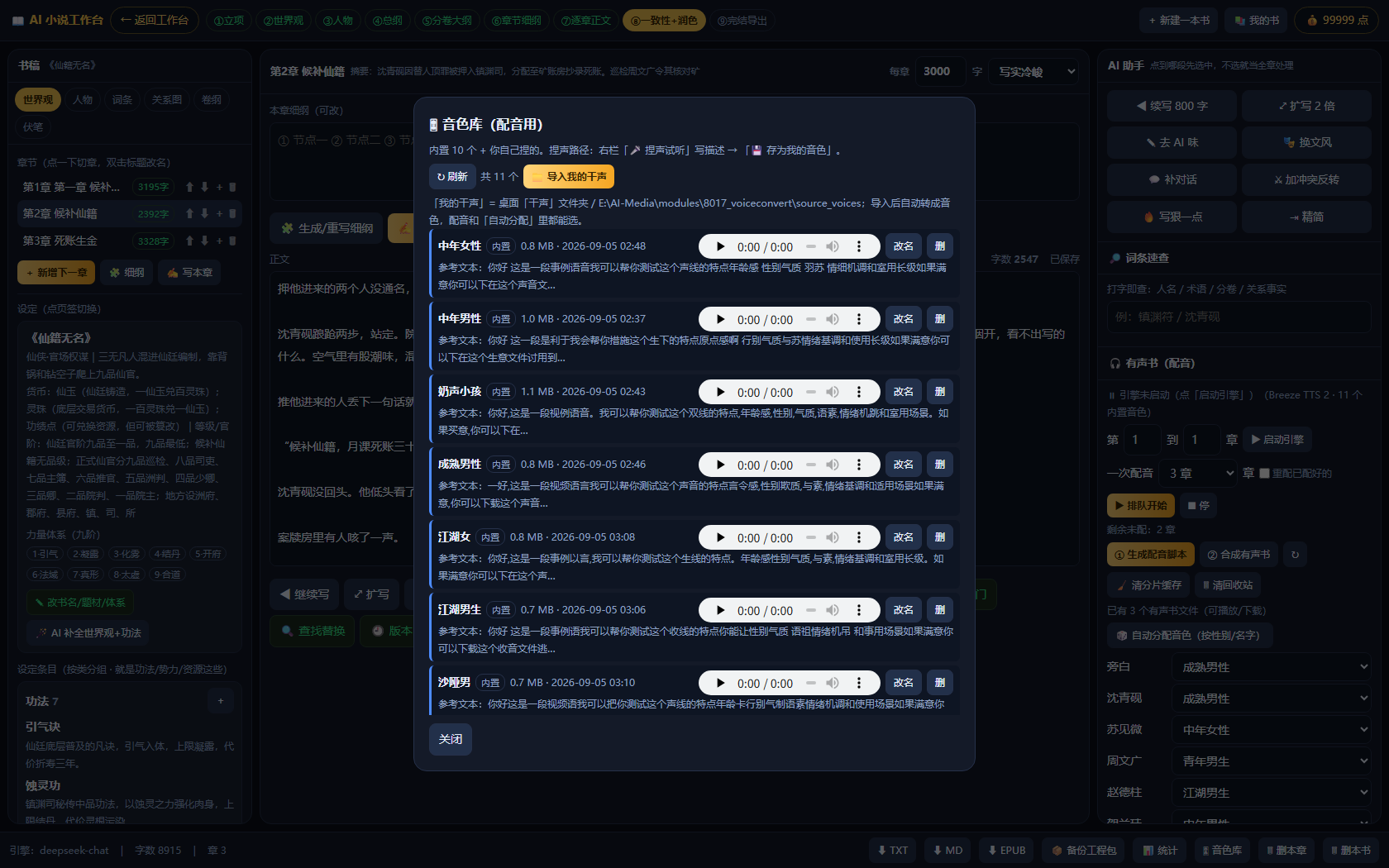Delete the 奶声小孩 voice entry

[x=940, y=392]
